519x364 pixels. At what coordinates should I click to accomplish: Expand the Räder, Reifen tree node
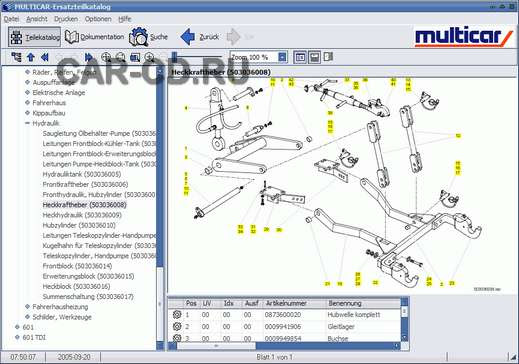click(28, 72)
